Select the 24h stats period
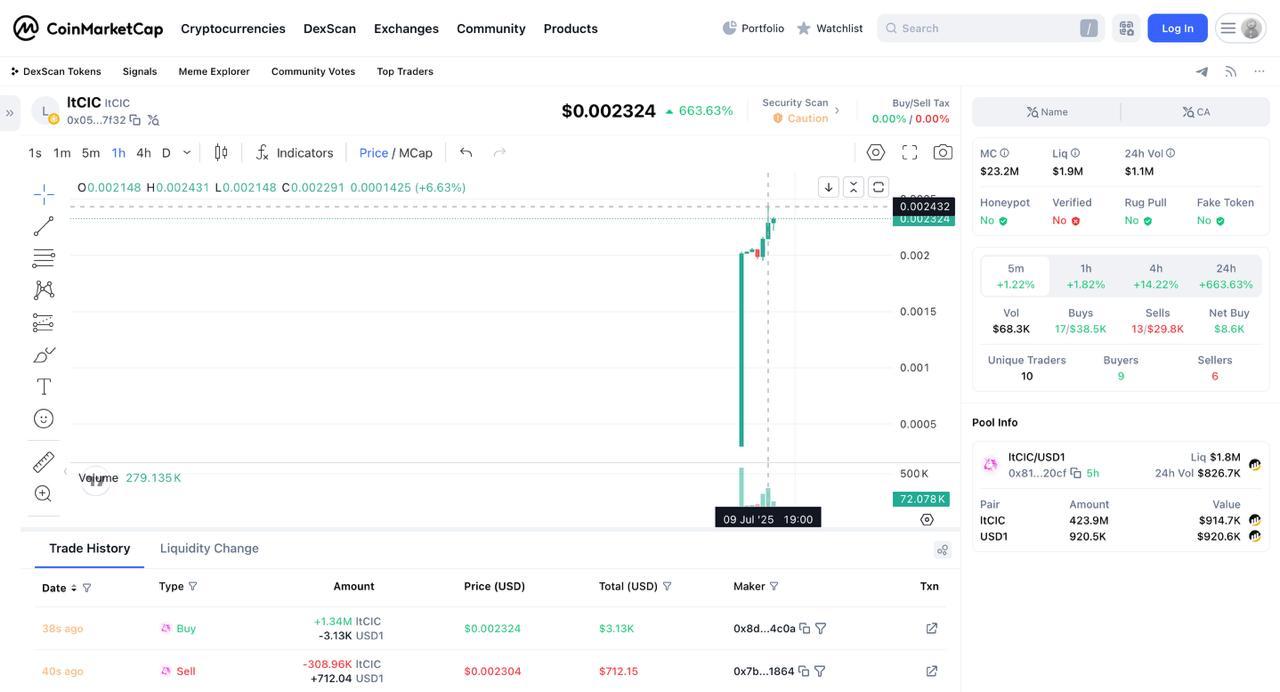Image resolution: width=1280 pixels, height=692 pixels. point(1226,276)
